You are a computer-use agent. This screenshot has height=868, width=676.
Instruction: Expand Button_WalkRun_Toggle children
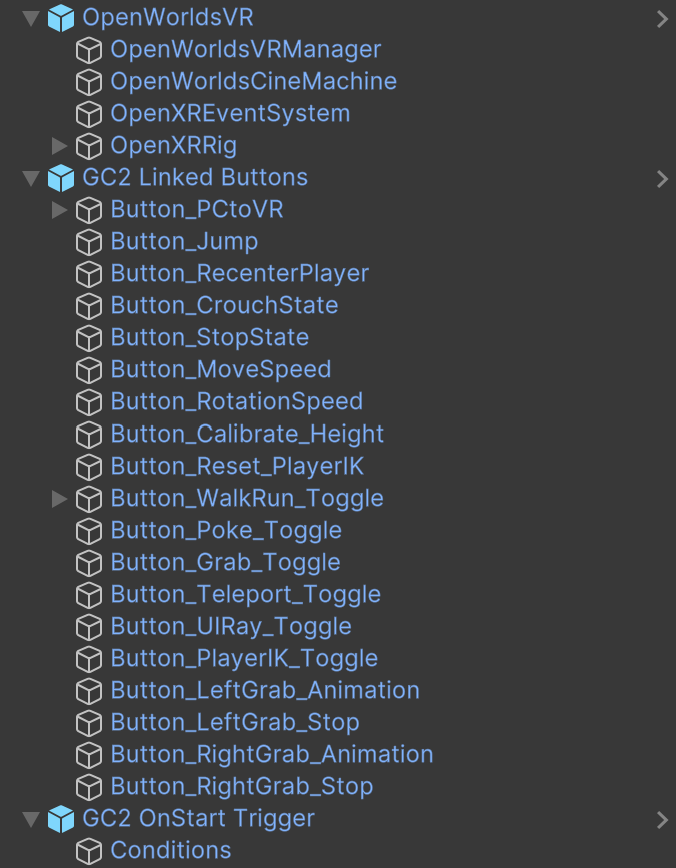click(x=59, y=498)
